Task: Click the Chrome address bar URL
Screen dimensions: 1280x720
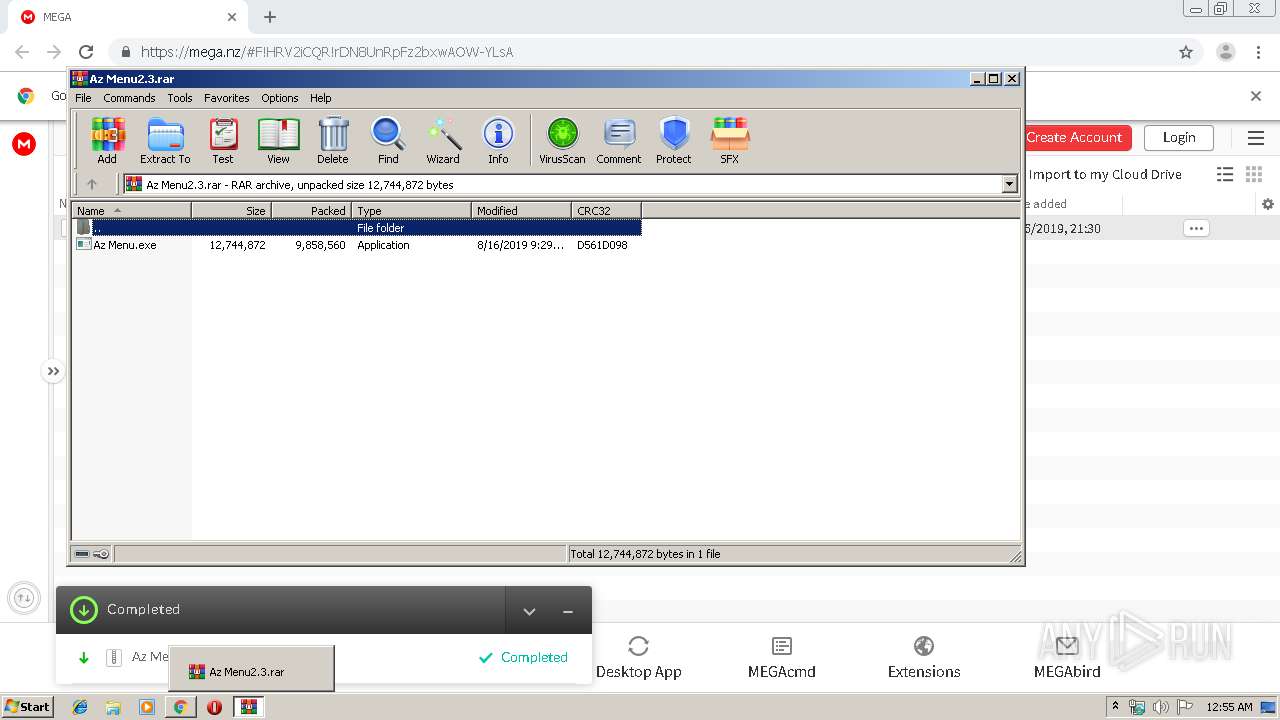Action: [x=327, y=52]
